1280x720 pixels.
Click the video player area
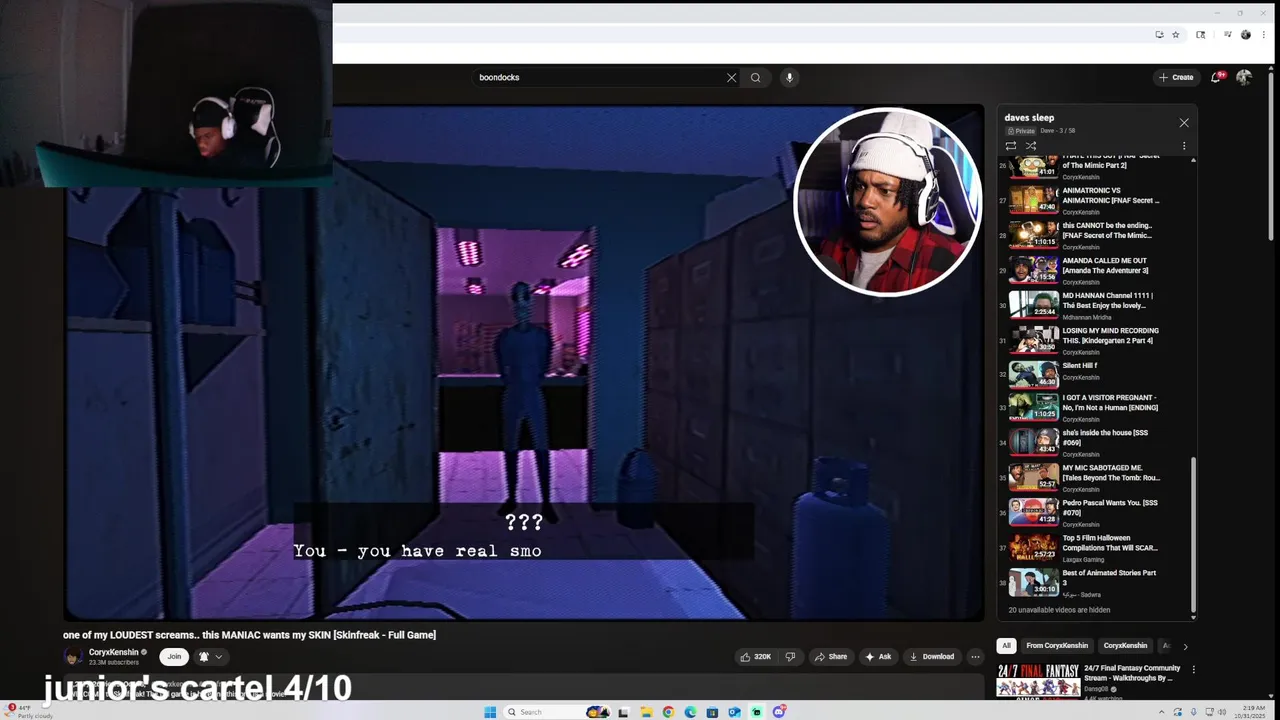(524, 362)
